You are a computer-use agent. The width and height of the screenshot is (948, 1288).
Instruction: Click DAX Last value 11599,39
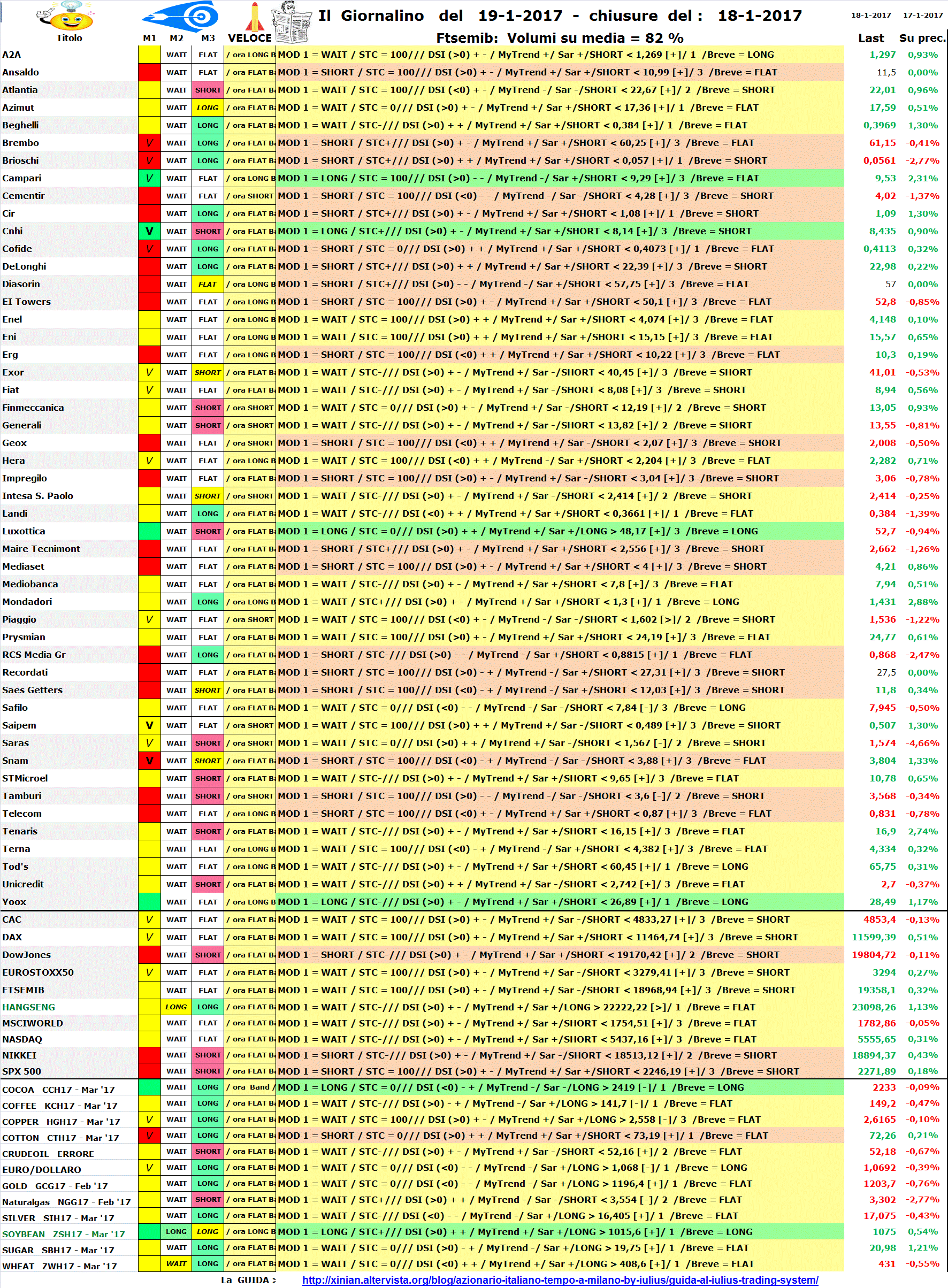[874, 937]
